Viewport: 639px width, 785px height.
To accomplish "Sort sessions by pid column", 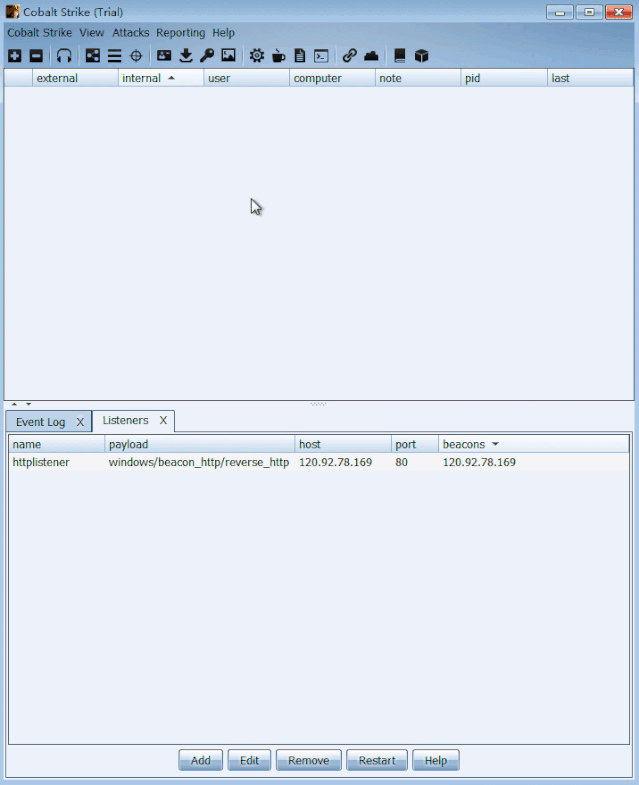I will tap(504, 78).
